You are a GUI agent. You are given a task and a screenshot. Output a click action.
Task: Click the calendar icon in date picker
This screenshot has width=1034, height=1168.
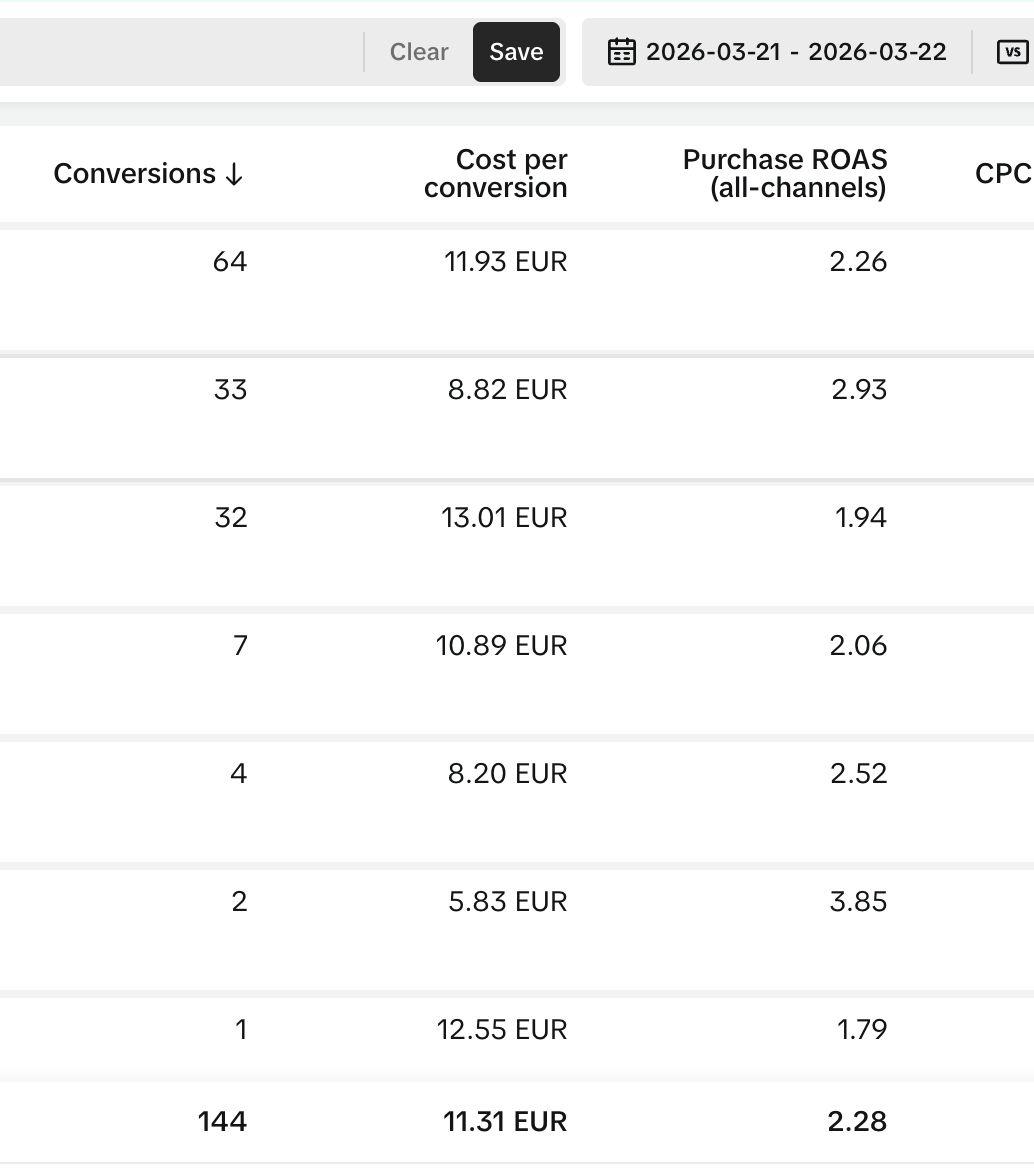[621, 52]
